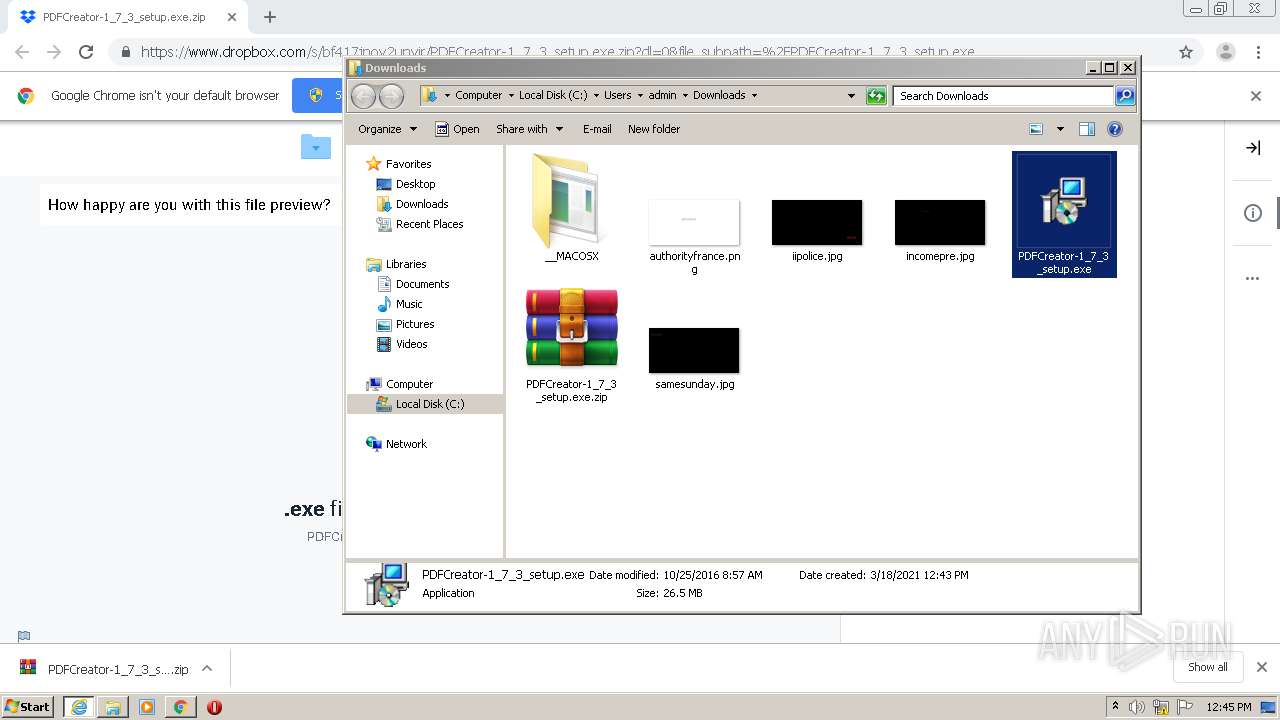Viewport: 1280px width, 720px height.
Task: Click Local Disk (C:) in the breadcrumb
Action: pos(553,96)
